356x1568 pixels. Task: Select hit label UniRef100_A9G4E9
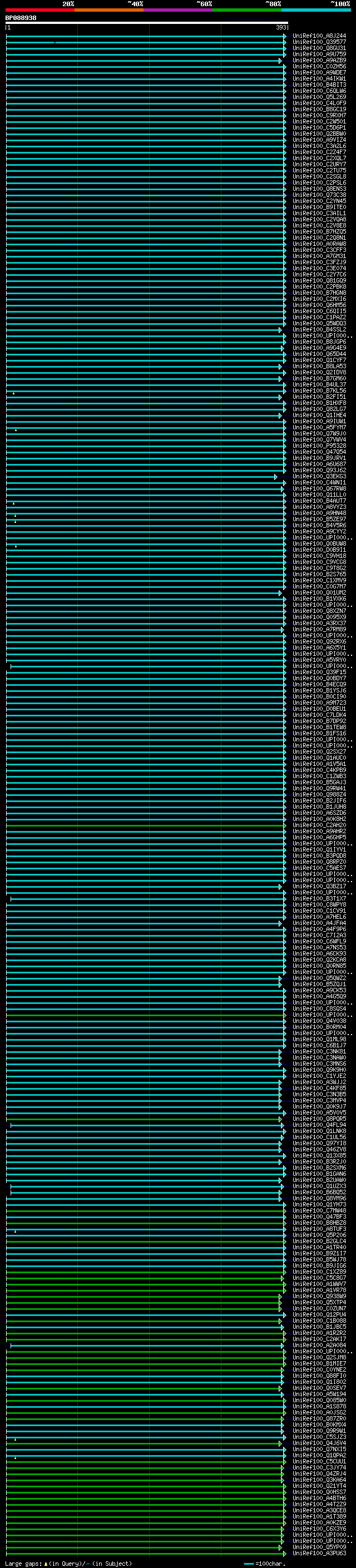319,348
